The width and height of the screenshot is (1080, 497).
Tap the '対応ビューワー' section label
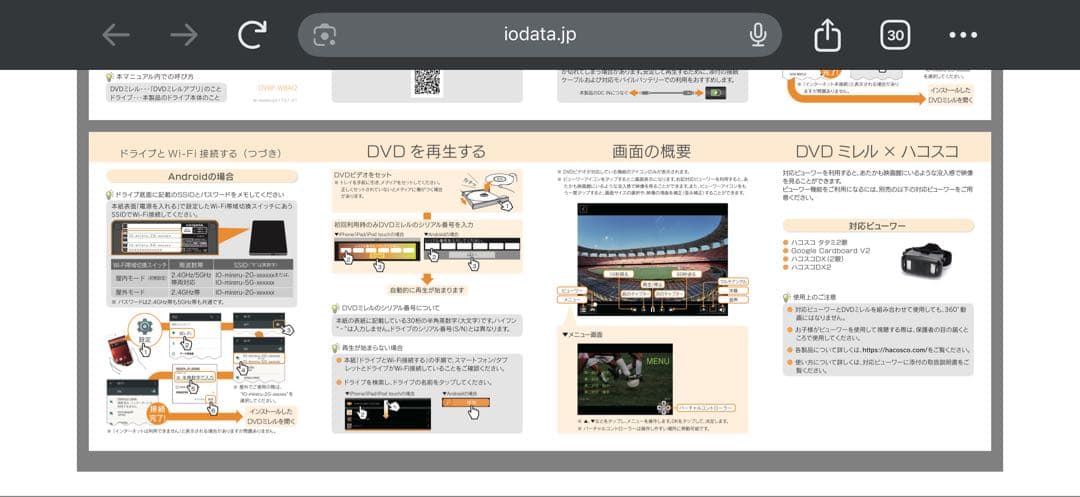point(877,226)
